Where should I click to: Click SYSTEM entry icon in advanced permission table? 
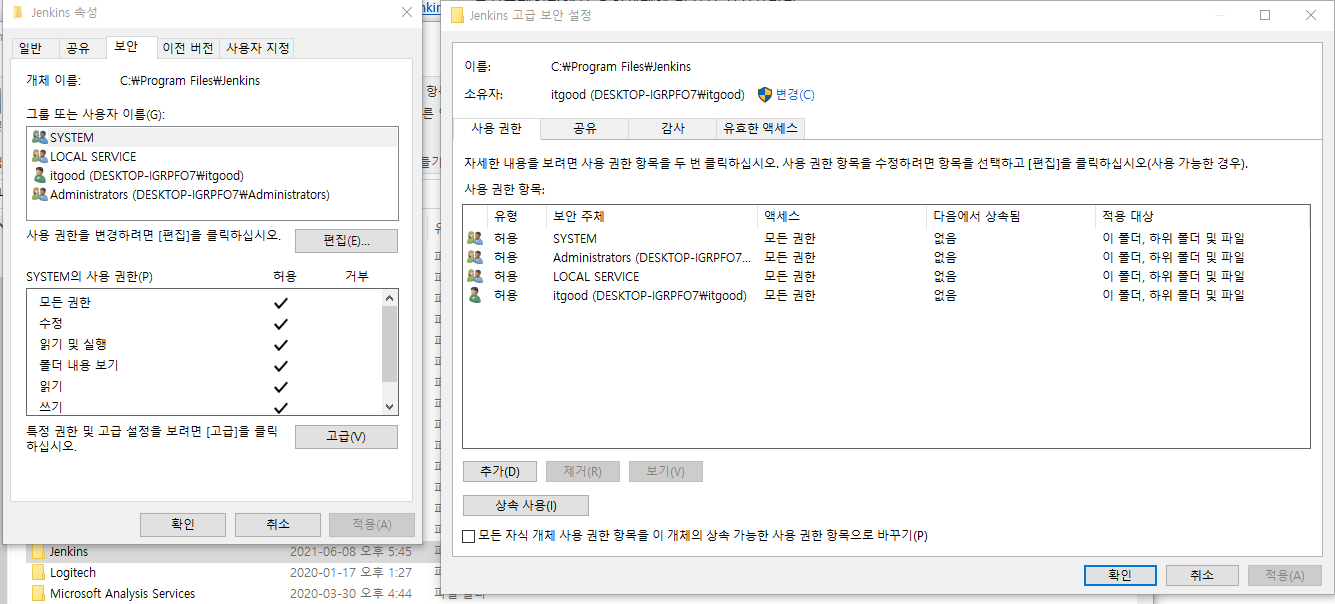tap(475, 238)
